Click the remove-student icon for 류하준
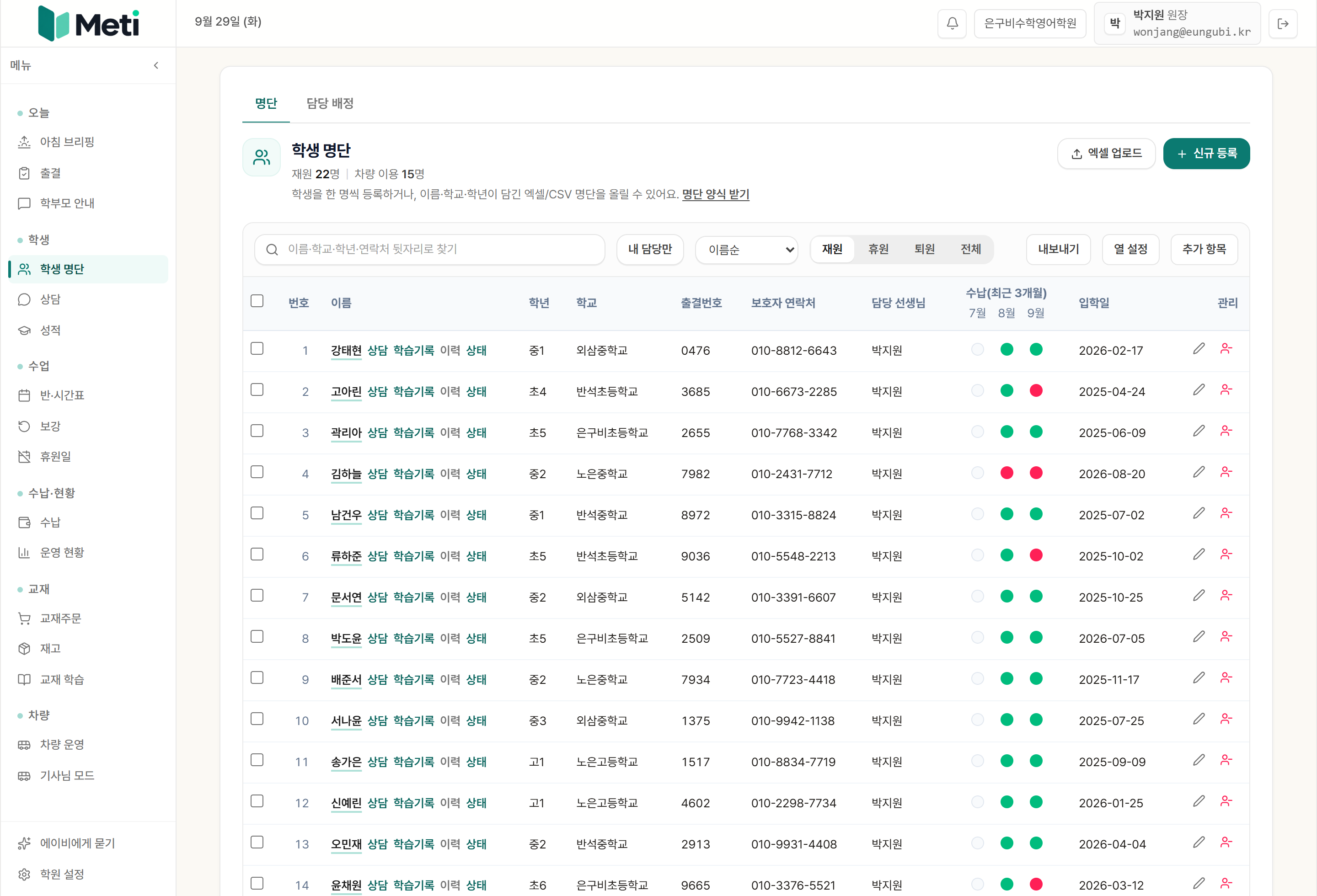This screenshot has width=1317, height=896. 1226,555
